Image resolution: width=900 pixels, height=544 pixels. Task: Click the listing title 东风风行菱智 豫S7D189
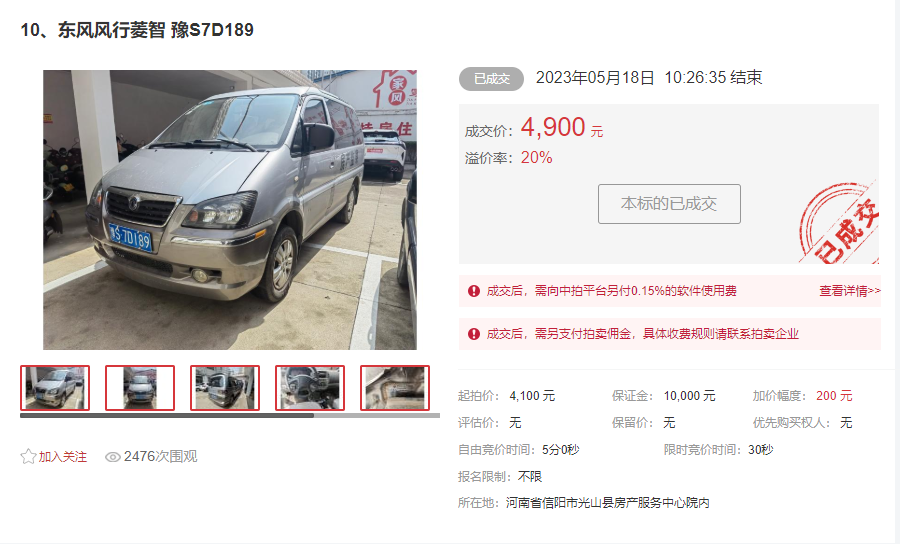[137, 30]
